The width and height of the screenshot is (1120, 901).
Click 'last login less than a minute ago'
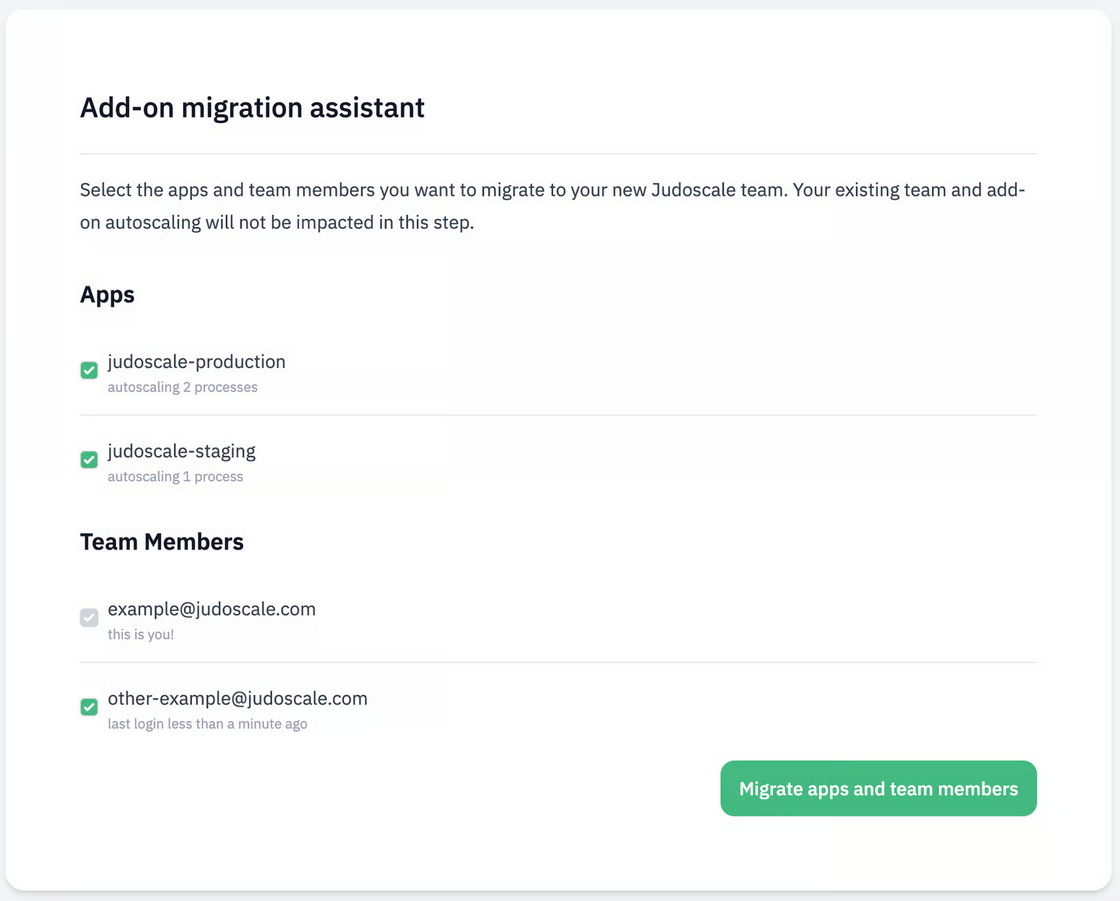click(x=207, y=723)
